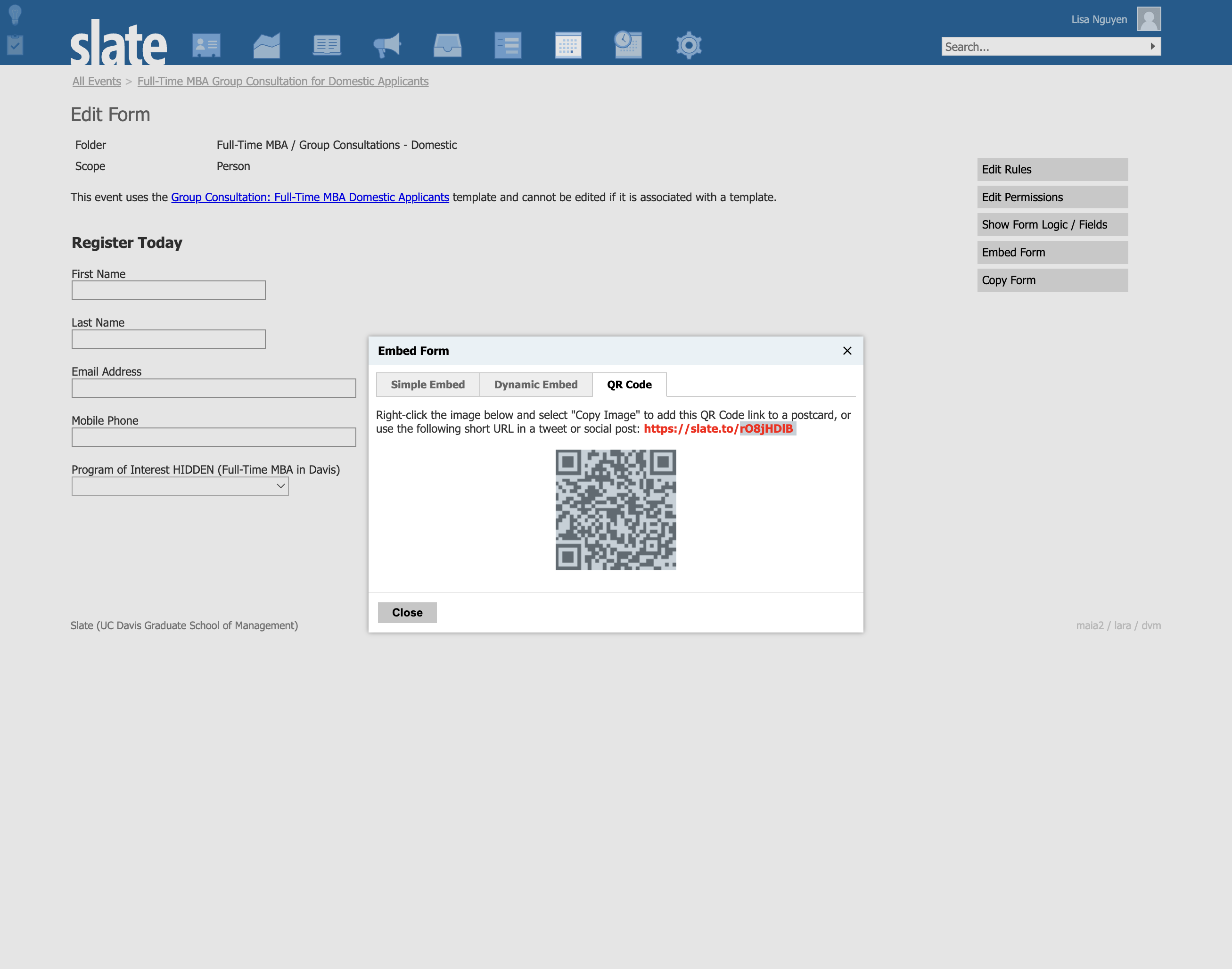This screenshot has width=1232, height=969.
Task: Click the QR code image
Action: point(616,510)
